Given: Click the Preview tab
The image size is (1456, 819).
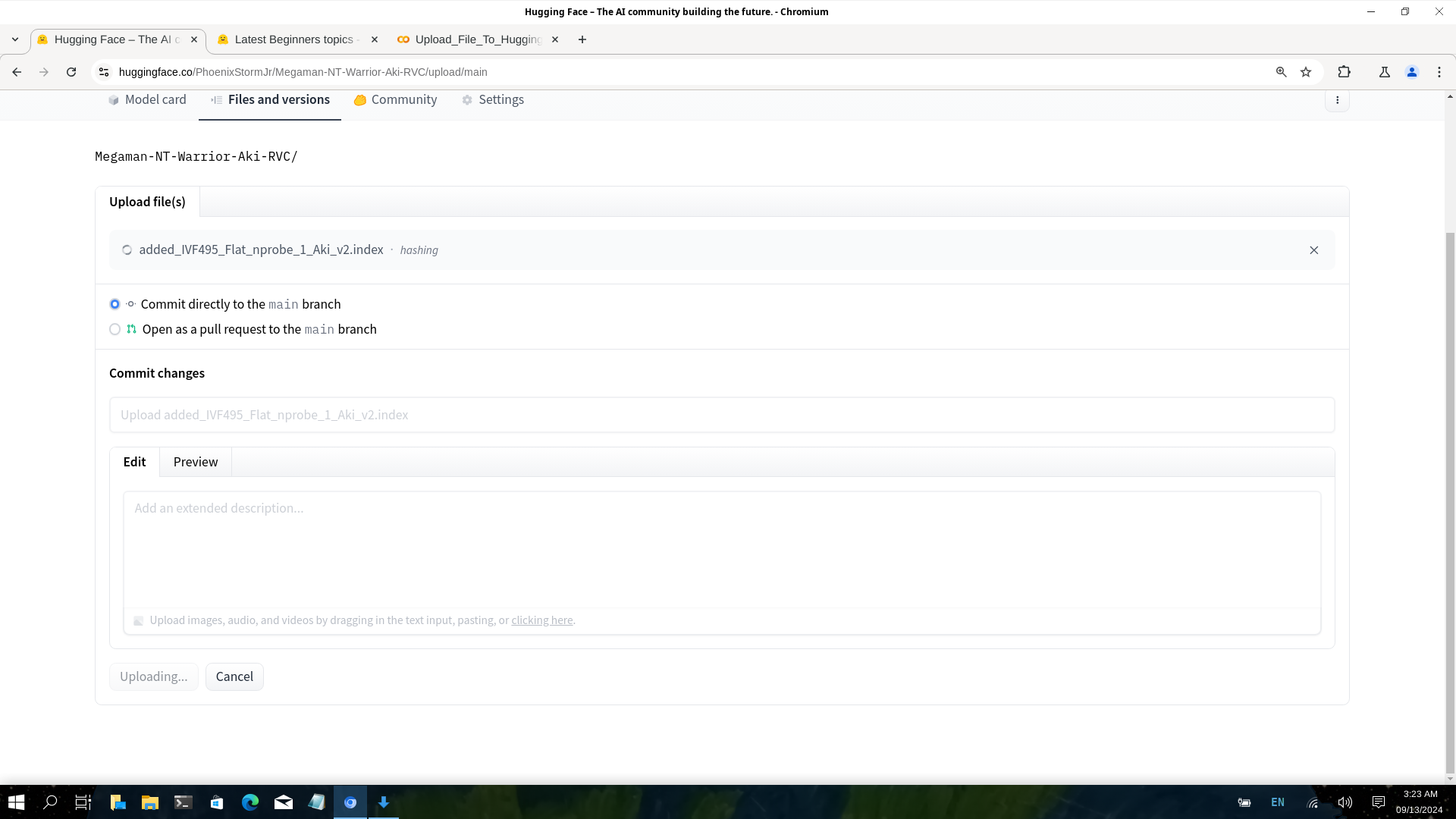Looking at the screenshot, I should click(x=195, y=461).
